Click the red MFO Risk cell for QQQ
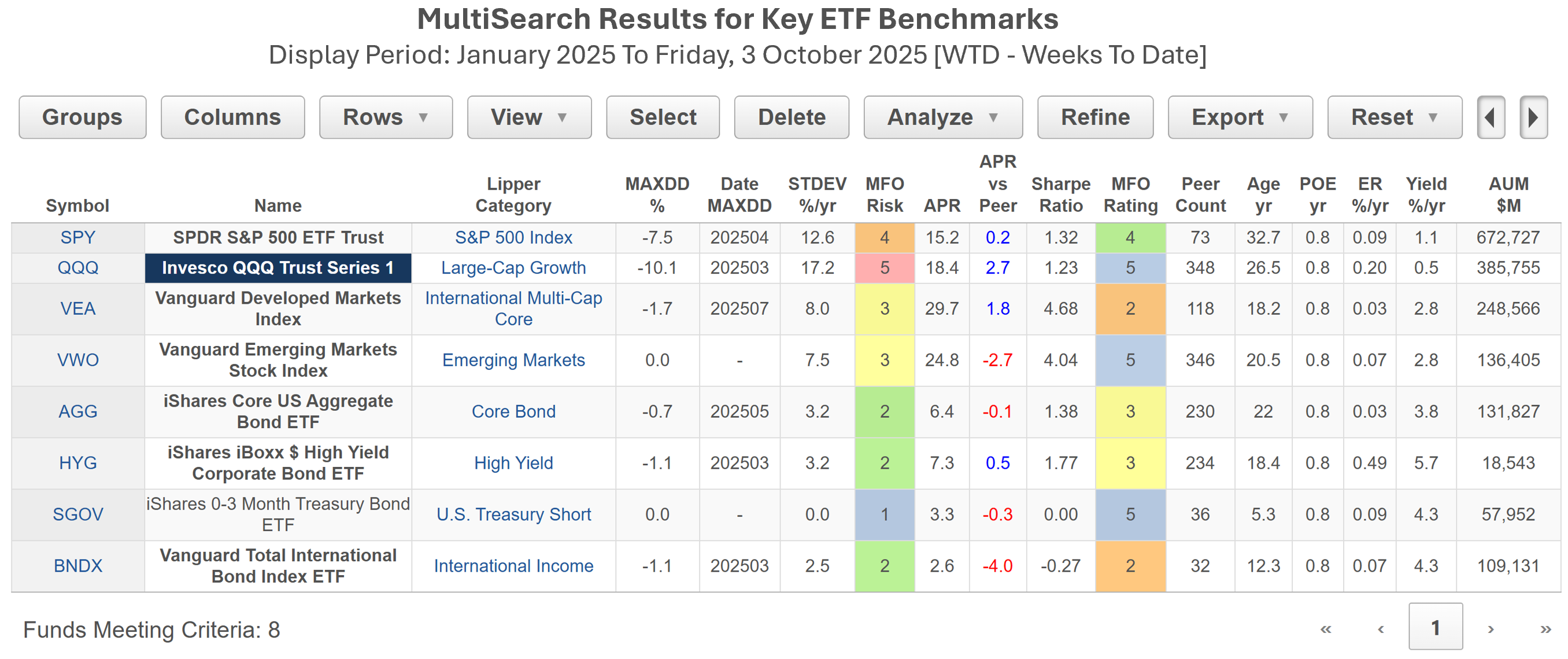 pos(885,268)
